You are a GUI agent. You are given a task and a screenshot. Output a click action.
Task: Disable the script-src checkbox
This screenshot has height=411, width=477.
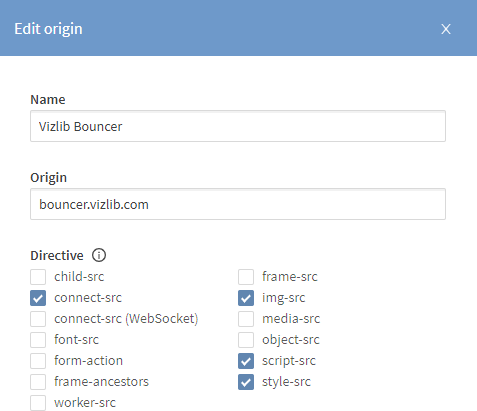246,361
